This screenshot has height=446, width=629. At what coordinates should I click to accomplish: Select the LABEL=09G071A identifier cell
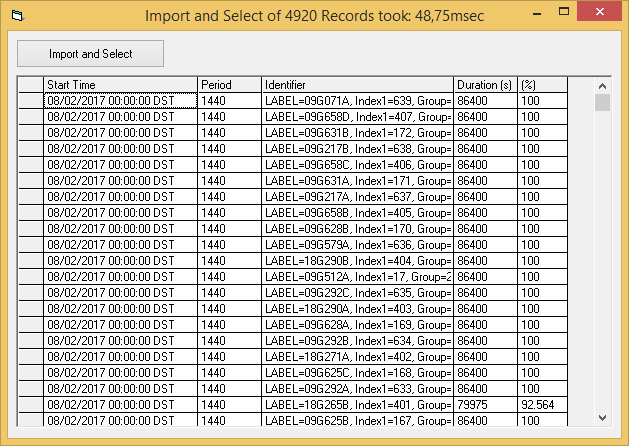coord(357,101)
